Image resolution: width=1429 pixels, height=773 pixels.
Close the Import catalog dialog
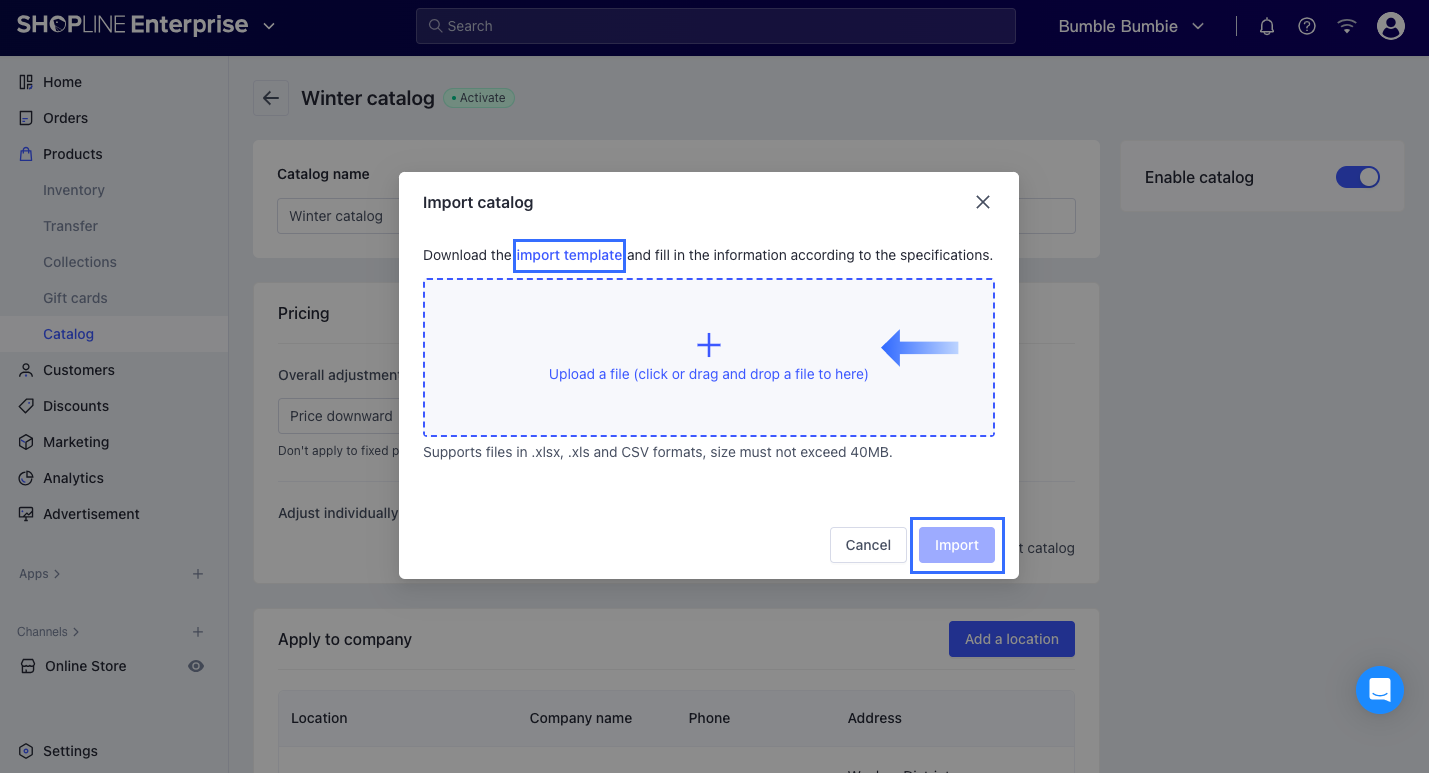[983, 202]
